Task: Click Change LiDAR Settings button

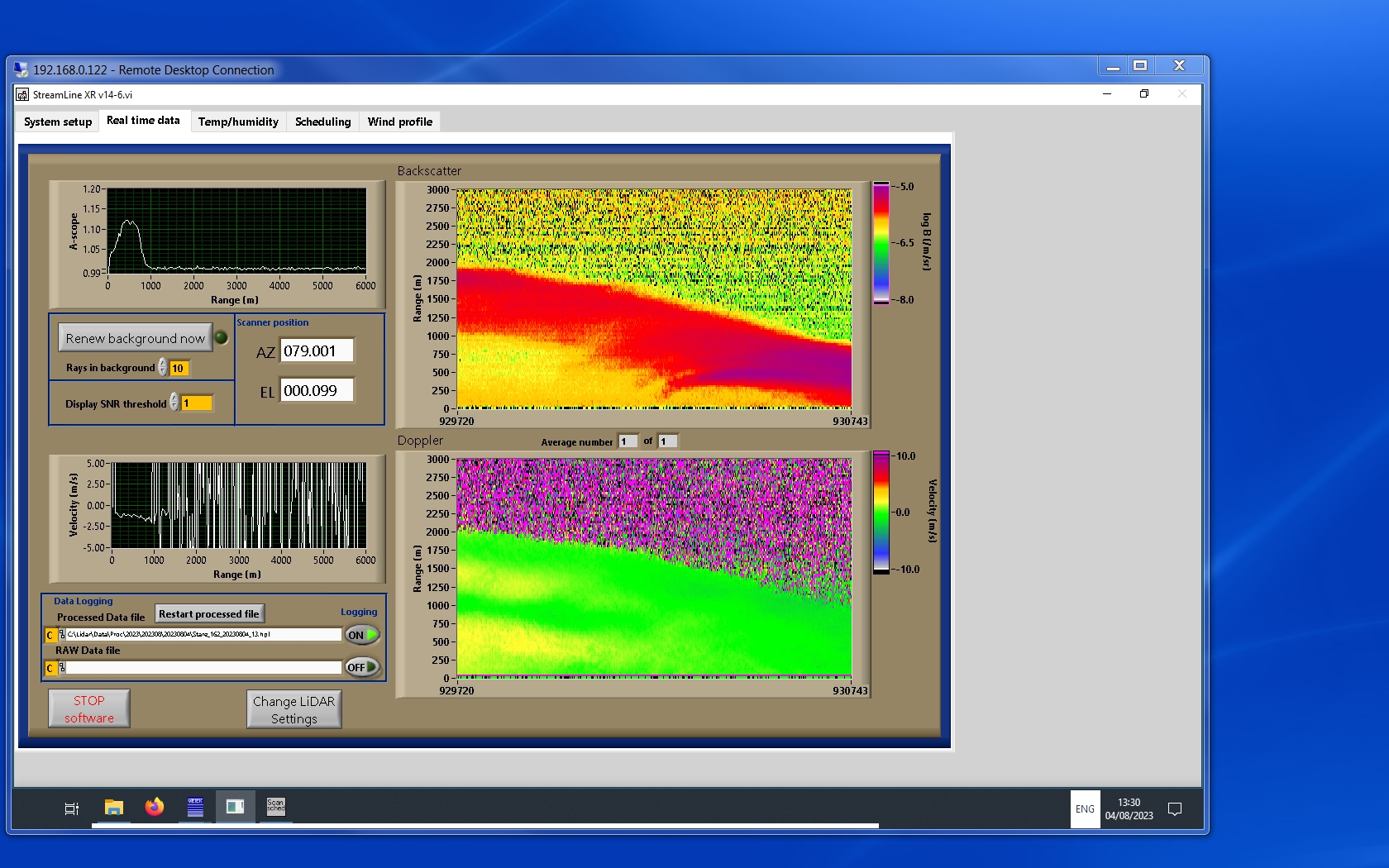Action: 294,709
